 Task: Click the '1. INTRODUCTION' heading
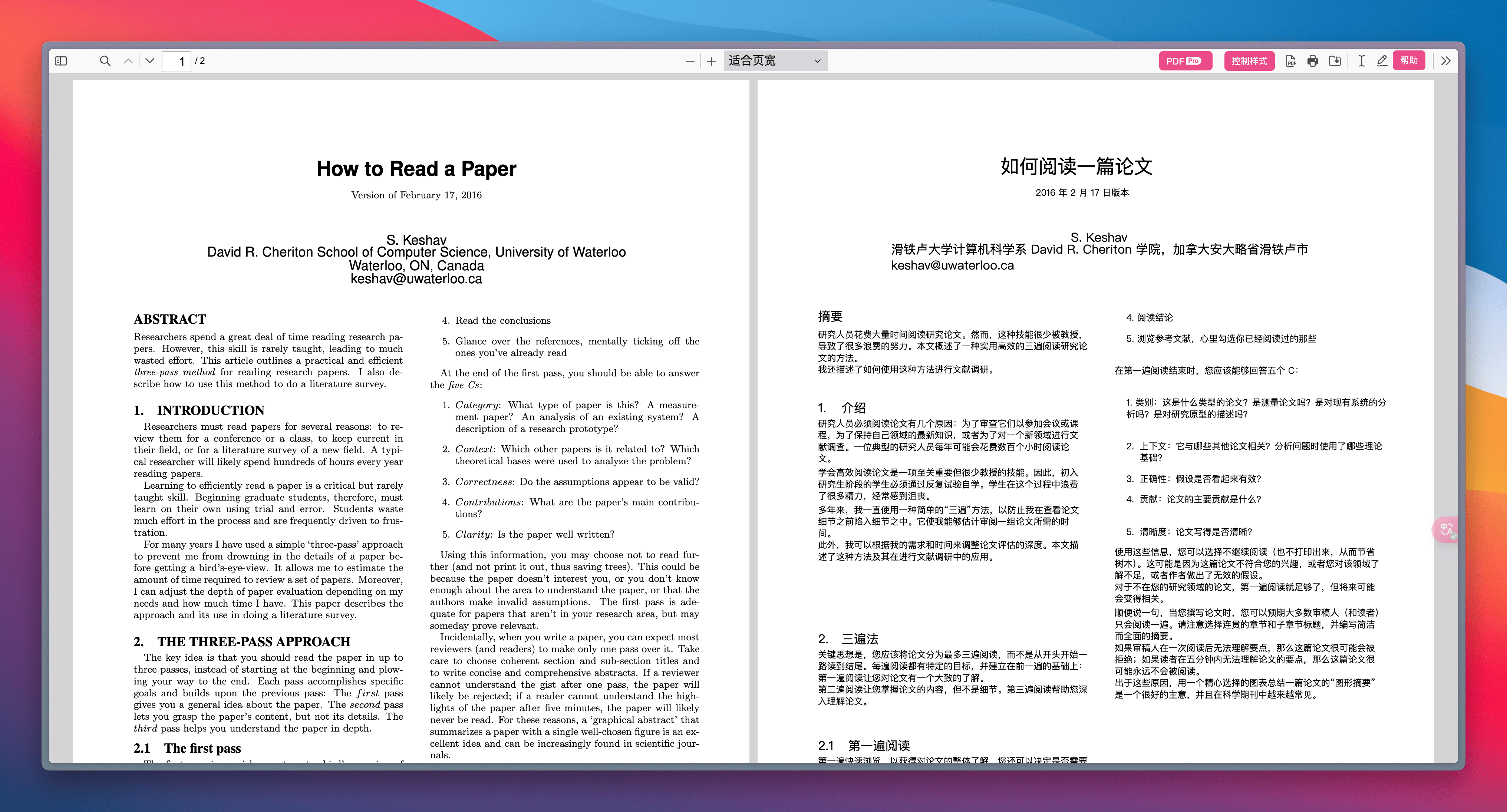click(199, 410)
